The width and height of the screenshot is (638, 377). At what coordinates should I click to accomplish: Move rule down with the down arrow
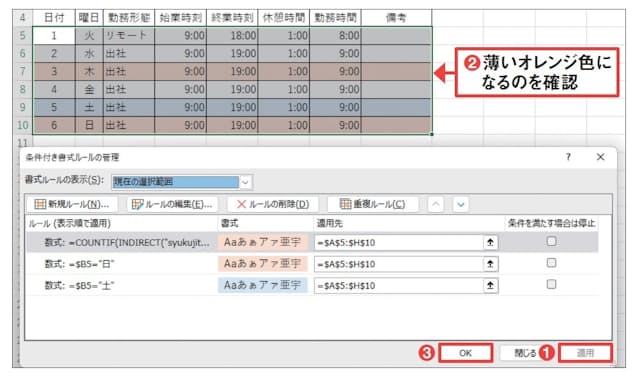coord(461,204)
